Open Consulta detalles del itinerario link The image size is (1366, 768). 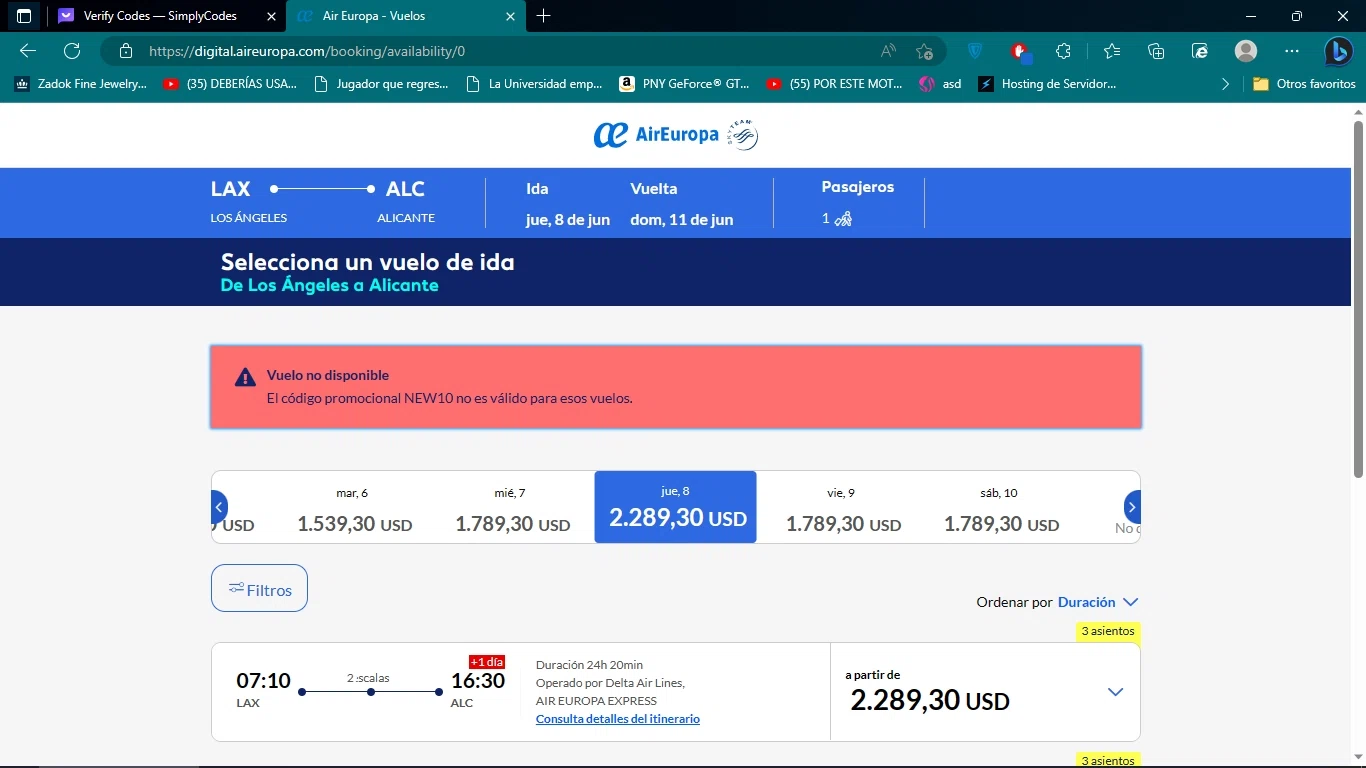[x=618, y=719]
